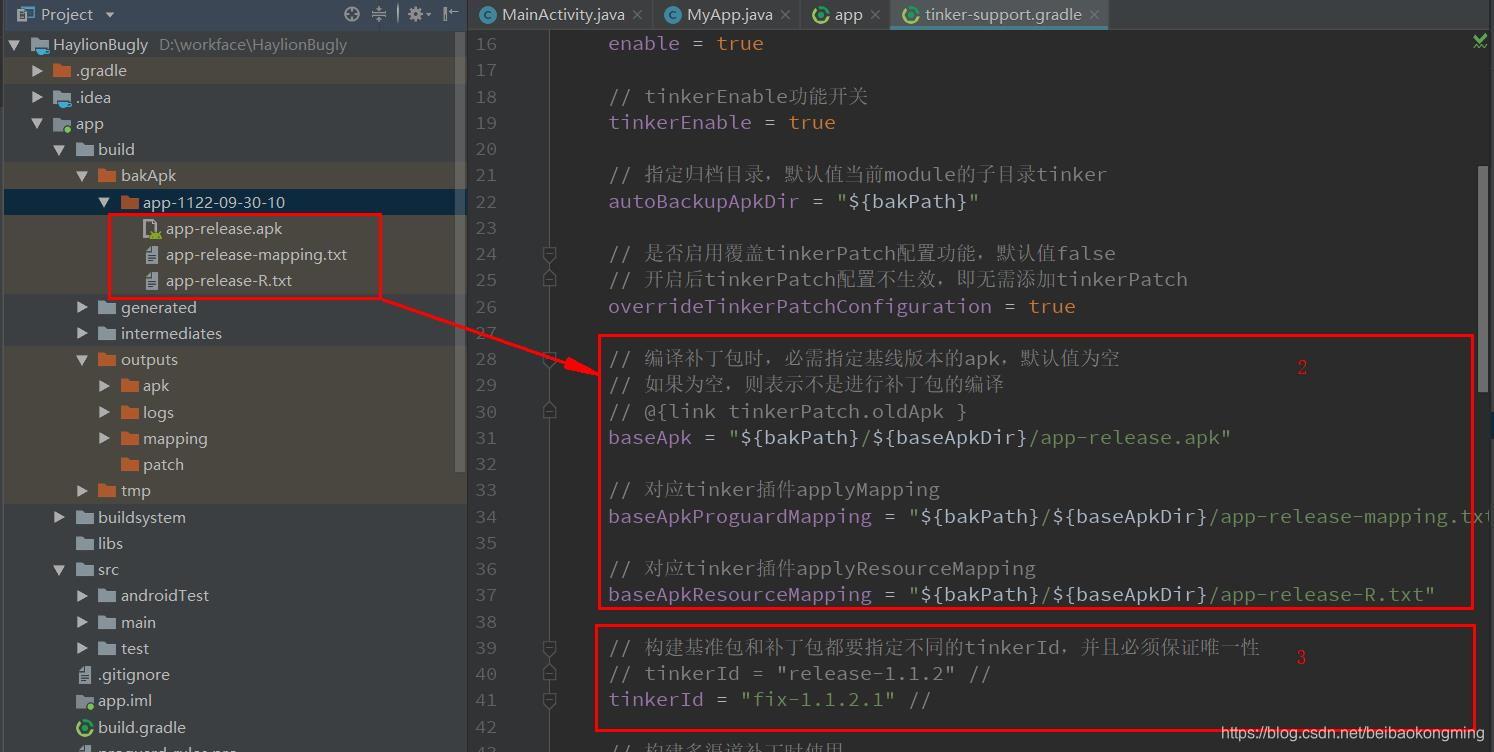This screenshot has height=752, width=1494.
Task: Collapse the app-1122-09-30-10 folder
Action: pos(104,202)
